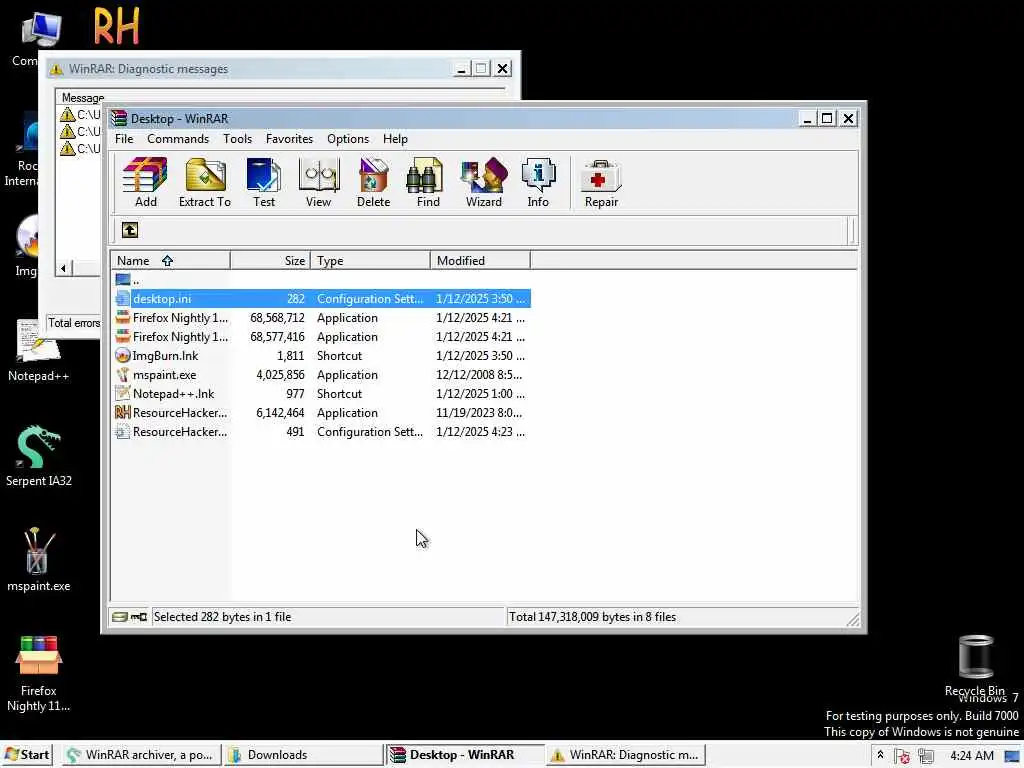The width and height of the screenshot is (1024, 768).
Task: Run the Test archive tool
Action: point(263,182)
